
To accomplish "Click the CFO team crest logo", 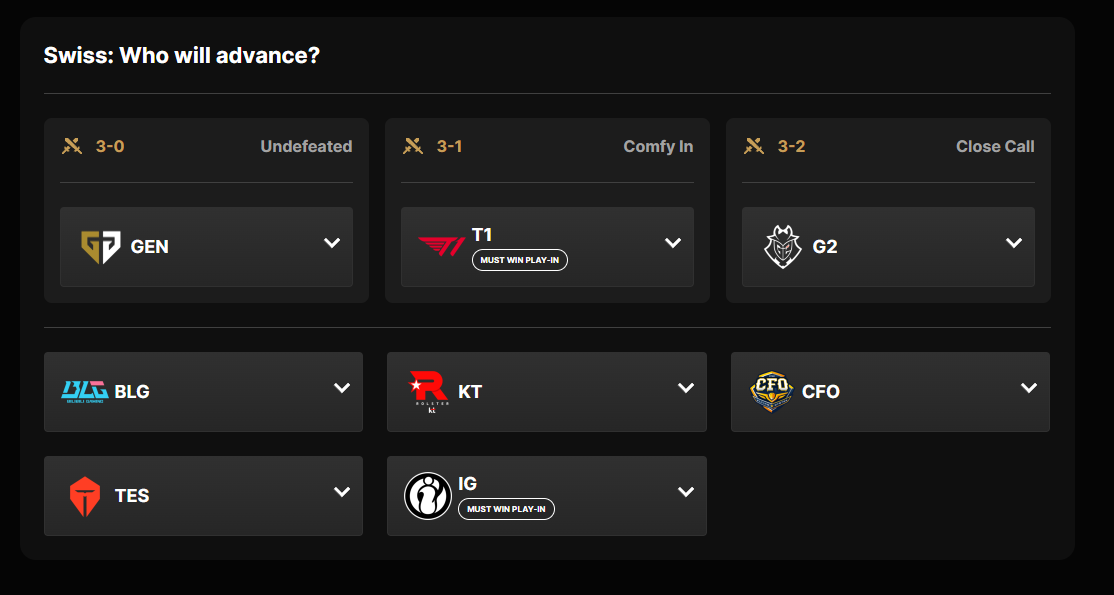I will 772,392.
